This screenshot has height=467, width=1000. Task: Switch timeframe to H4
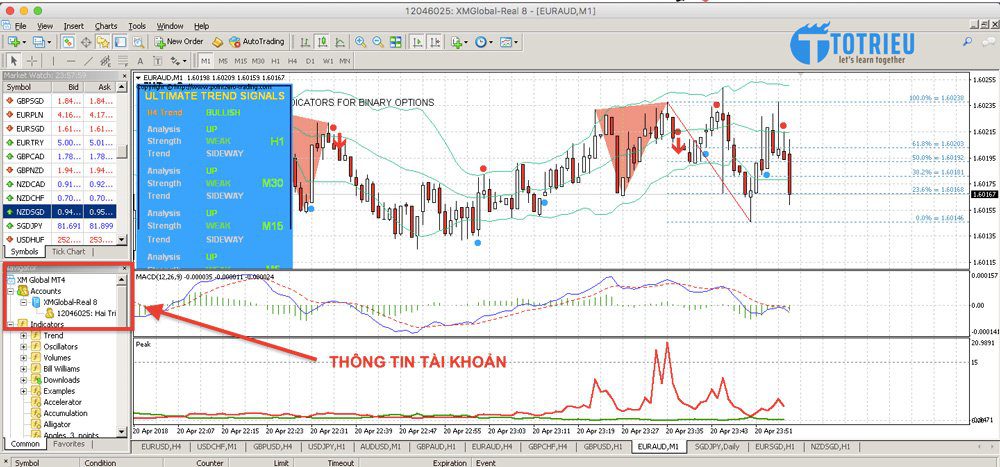292,61
